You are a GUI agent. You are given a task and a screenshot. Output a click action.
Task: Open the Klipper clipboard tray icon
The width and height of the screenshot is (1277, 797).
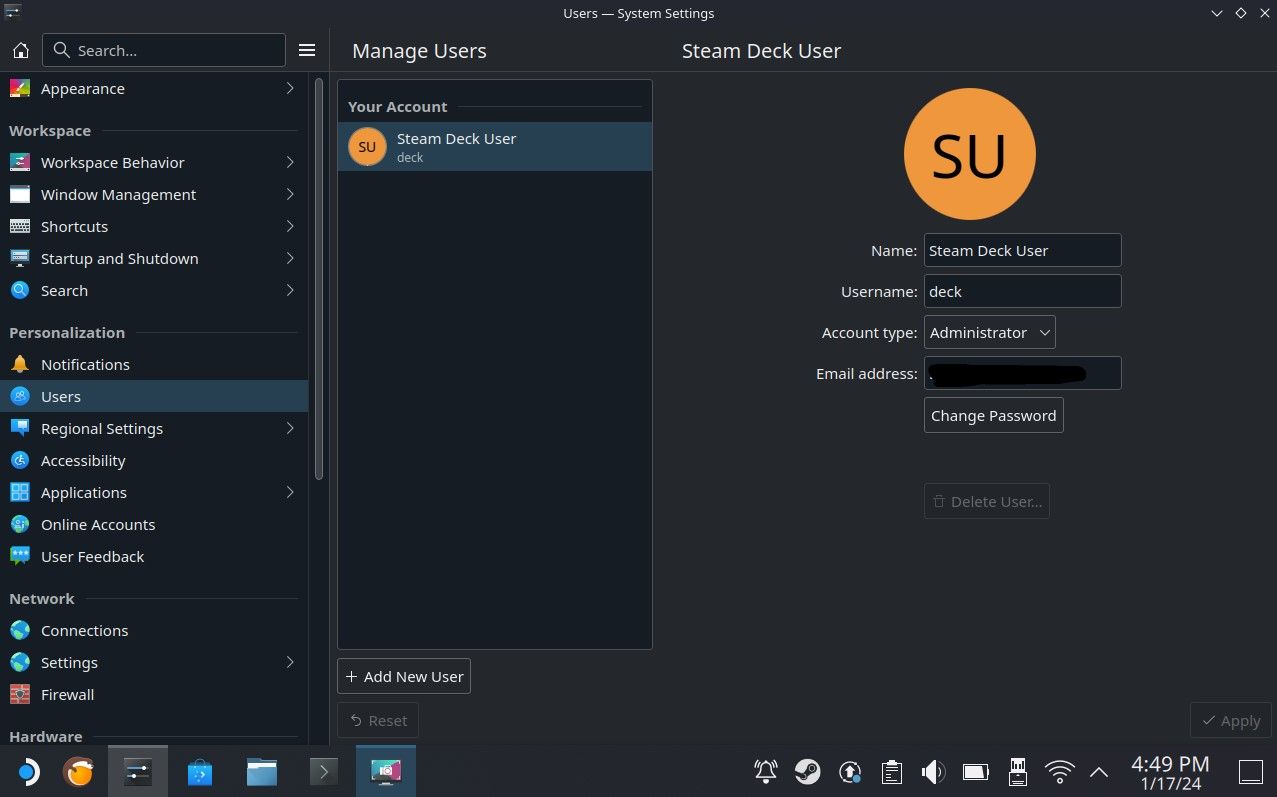click(x=890, y=771)
